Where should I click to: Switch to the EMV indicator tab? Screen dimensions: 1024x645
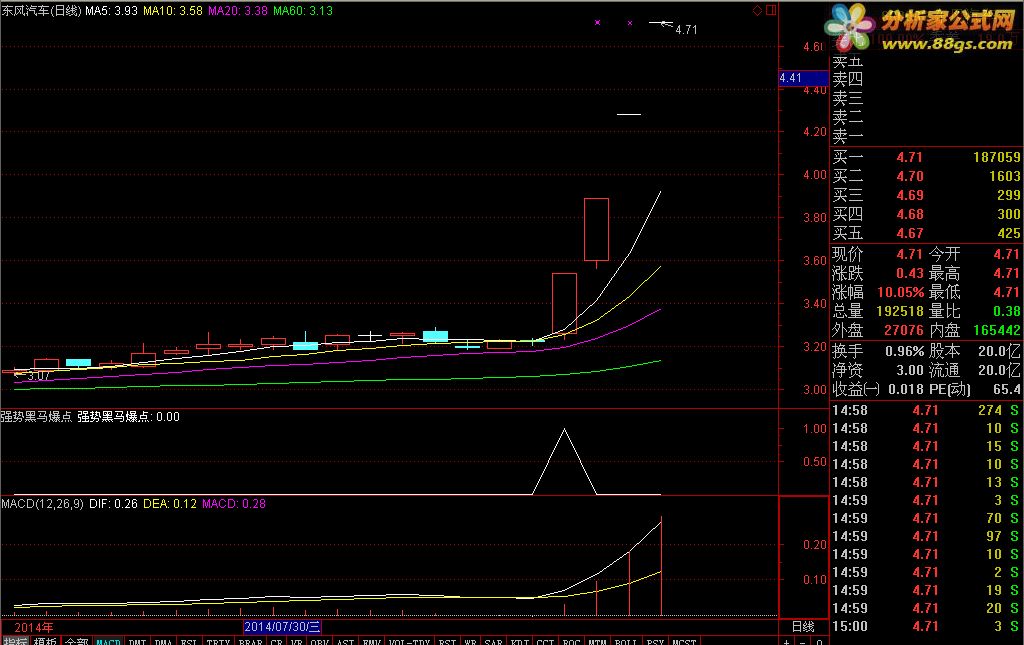(372, 642)
